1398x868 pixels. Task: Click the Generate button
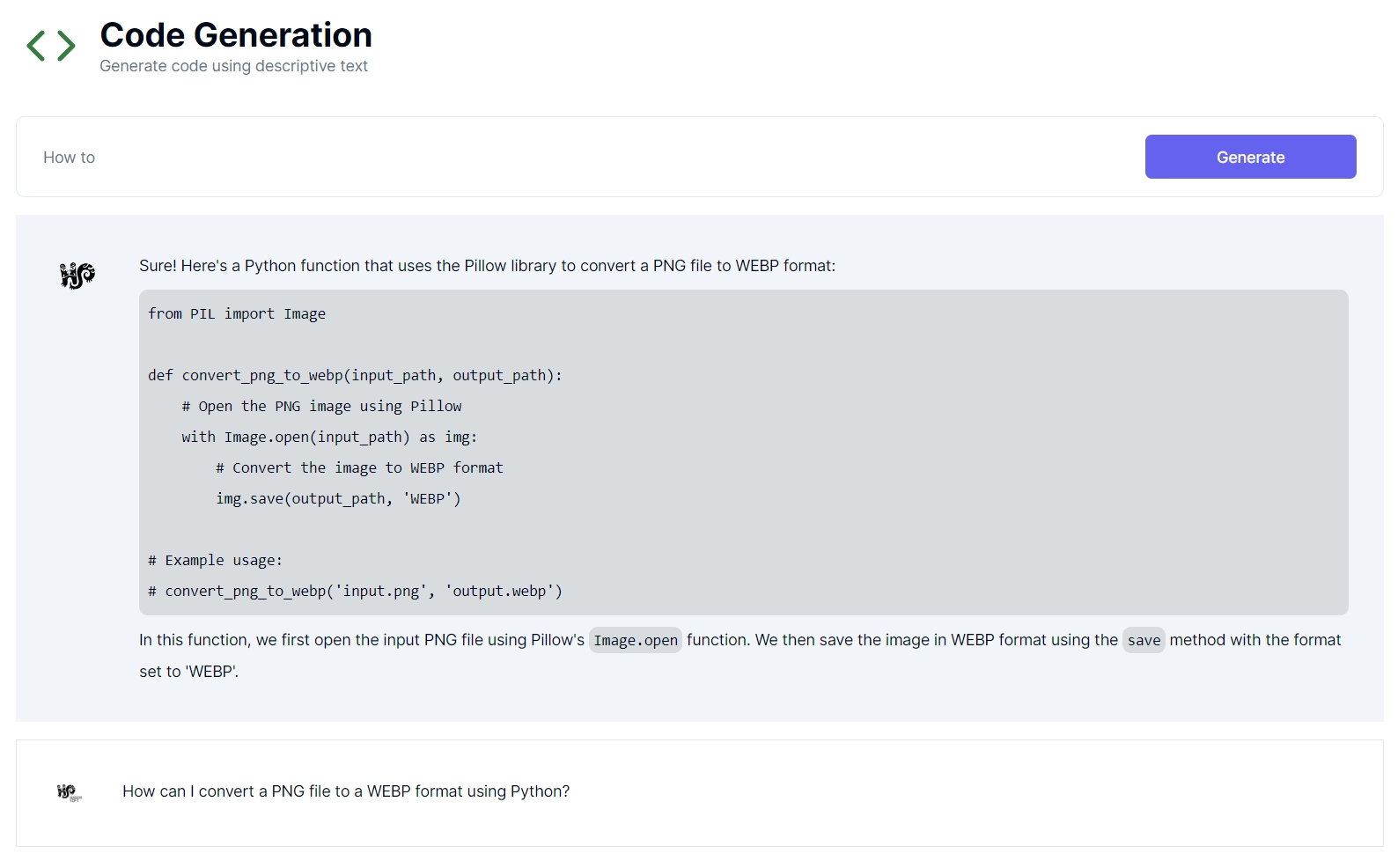pos(1250,157)
